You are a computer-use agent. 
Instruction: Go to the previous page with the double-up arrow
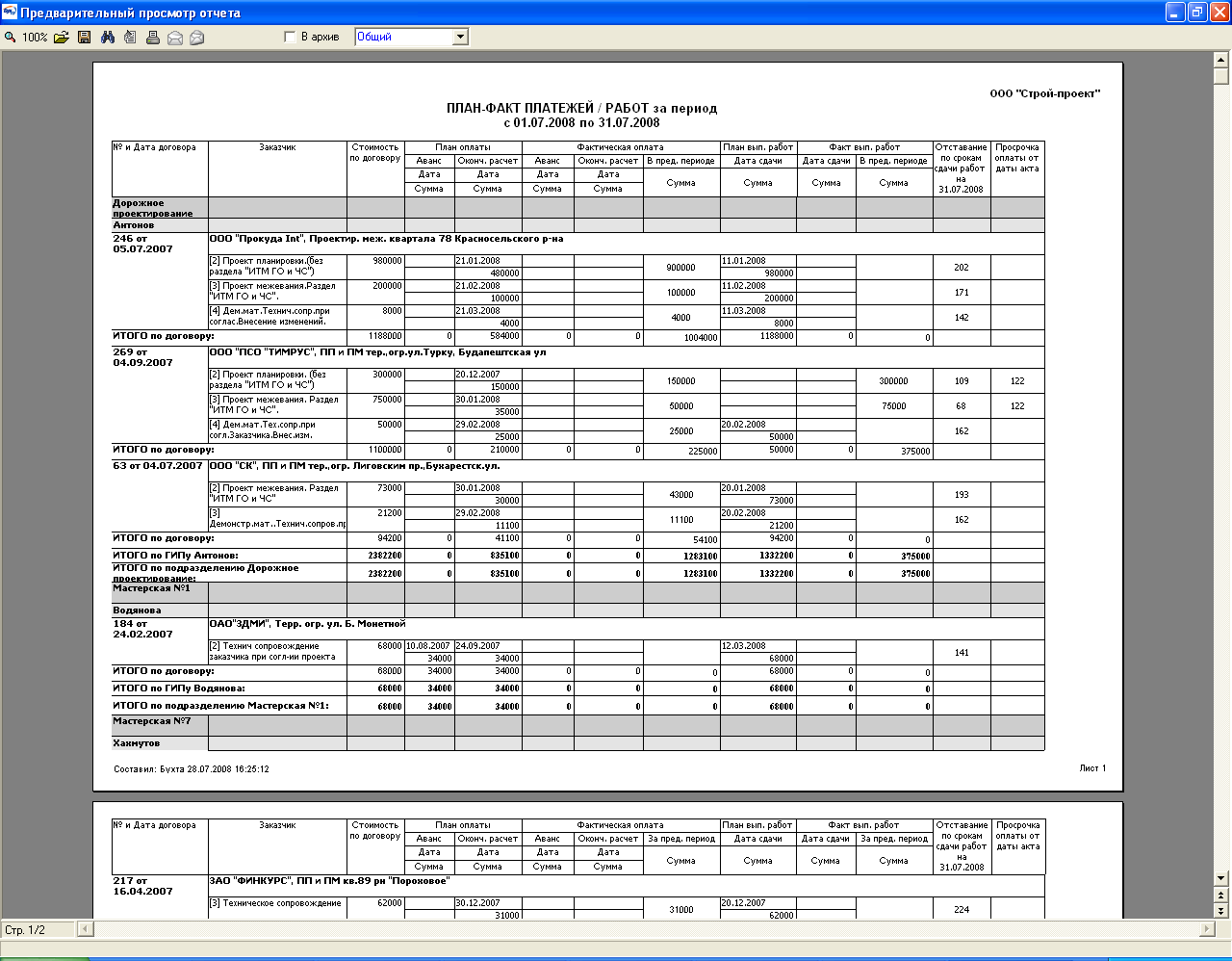[x=1221, y=895]
